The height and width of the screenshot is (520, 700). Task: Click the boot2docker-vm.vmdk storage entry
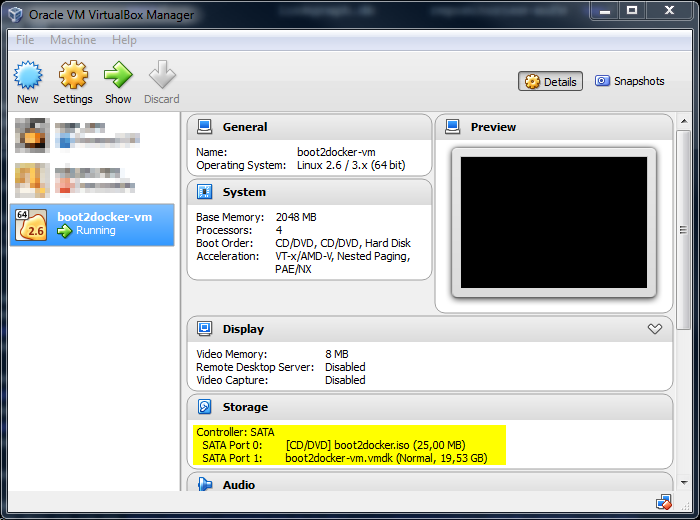pos(386,458)
